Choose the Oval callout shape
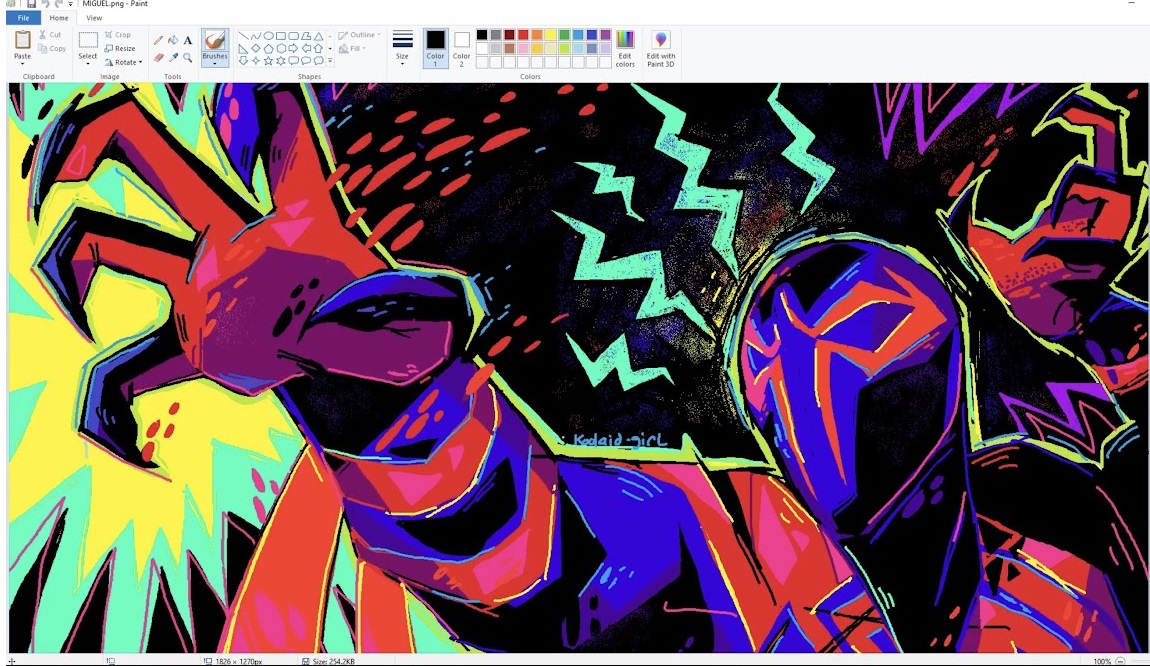This screenshot has width=1150, height=666. pyautogui.click(x=306, y=61)
